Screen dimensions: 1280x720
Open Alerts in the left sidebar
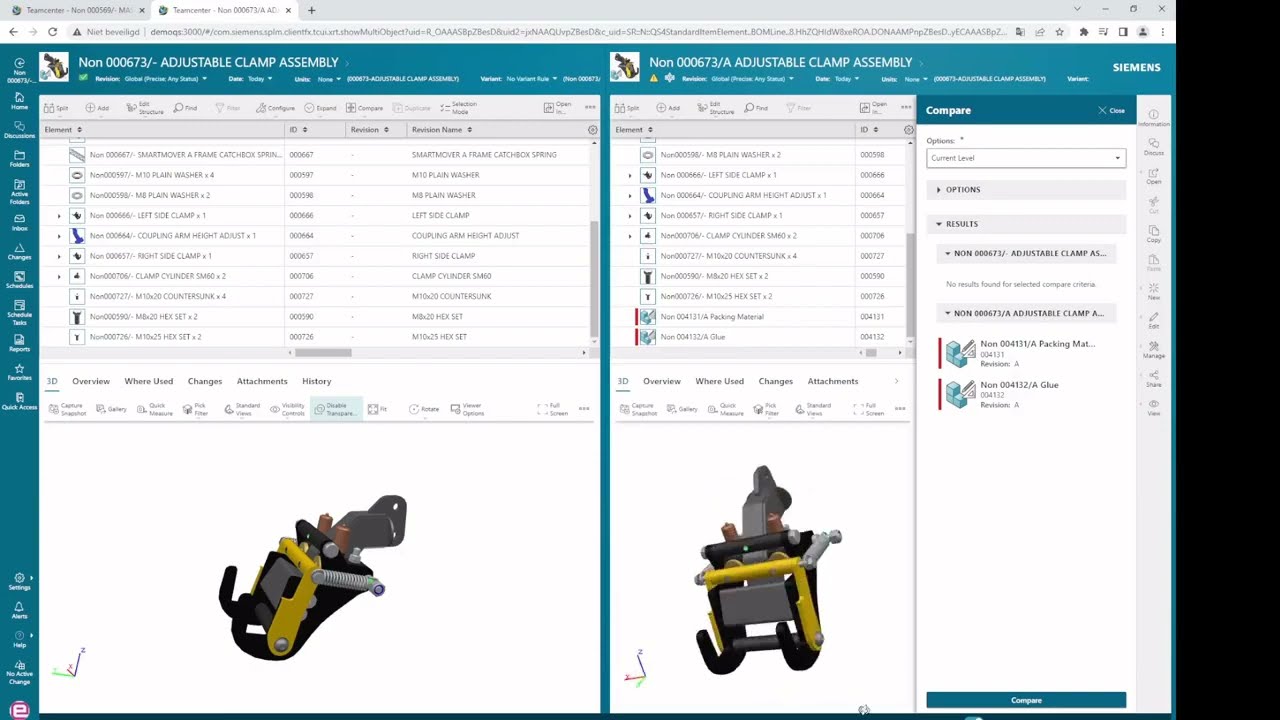pyautogui.click(x=19, y=611)
